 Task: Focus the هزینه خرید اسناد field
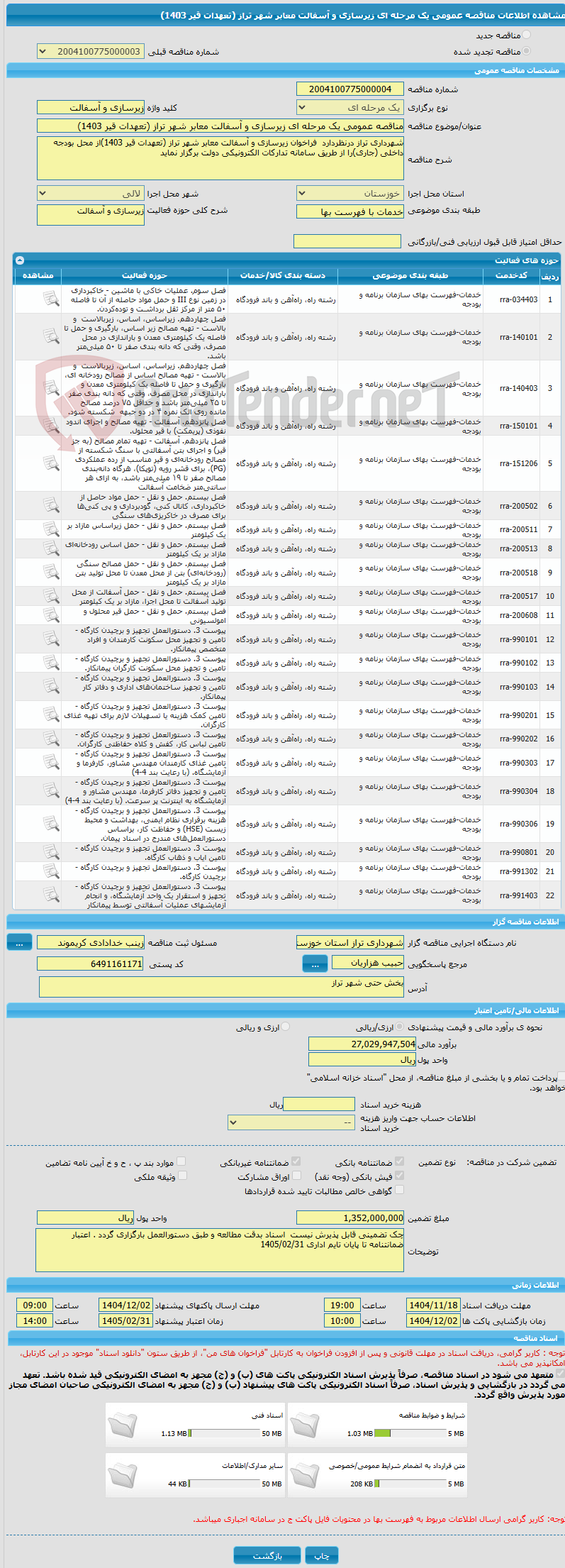click(x=319, y=1104)
